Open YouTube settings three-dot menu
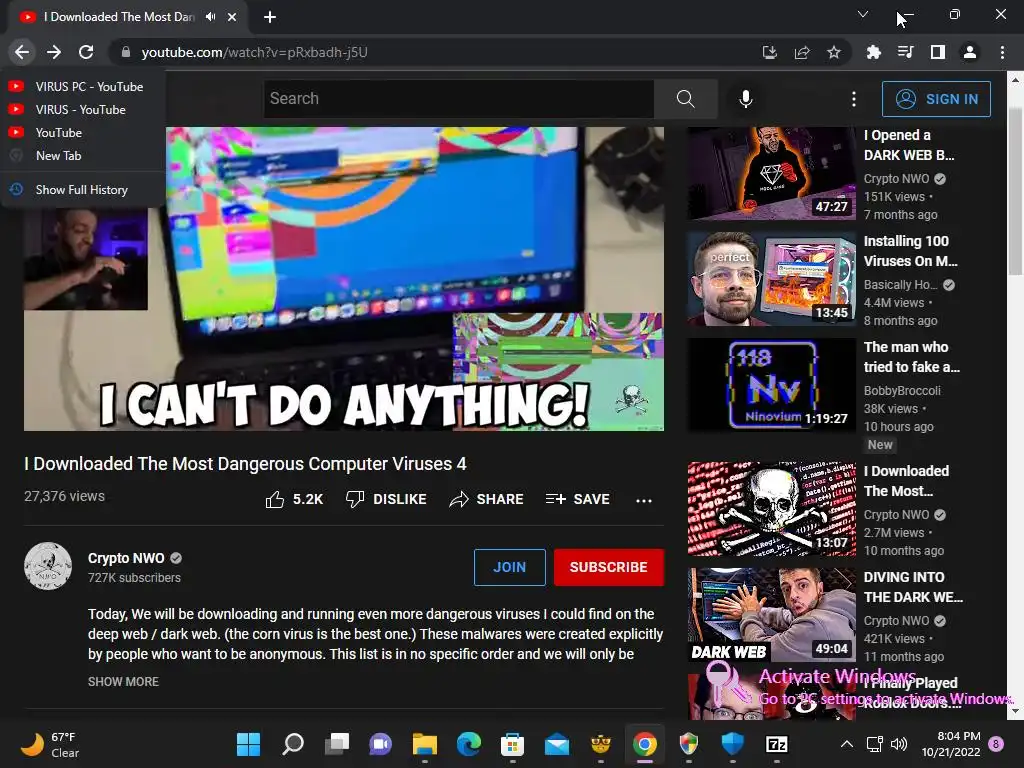Screen dimensions: 1024x768 click(x=854, y=99)
